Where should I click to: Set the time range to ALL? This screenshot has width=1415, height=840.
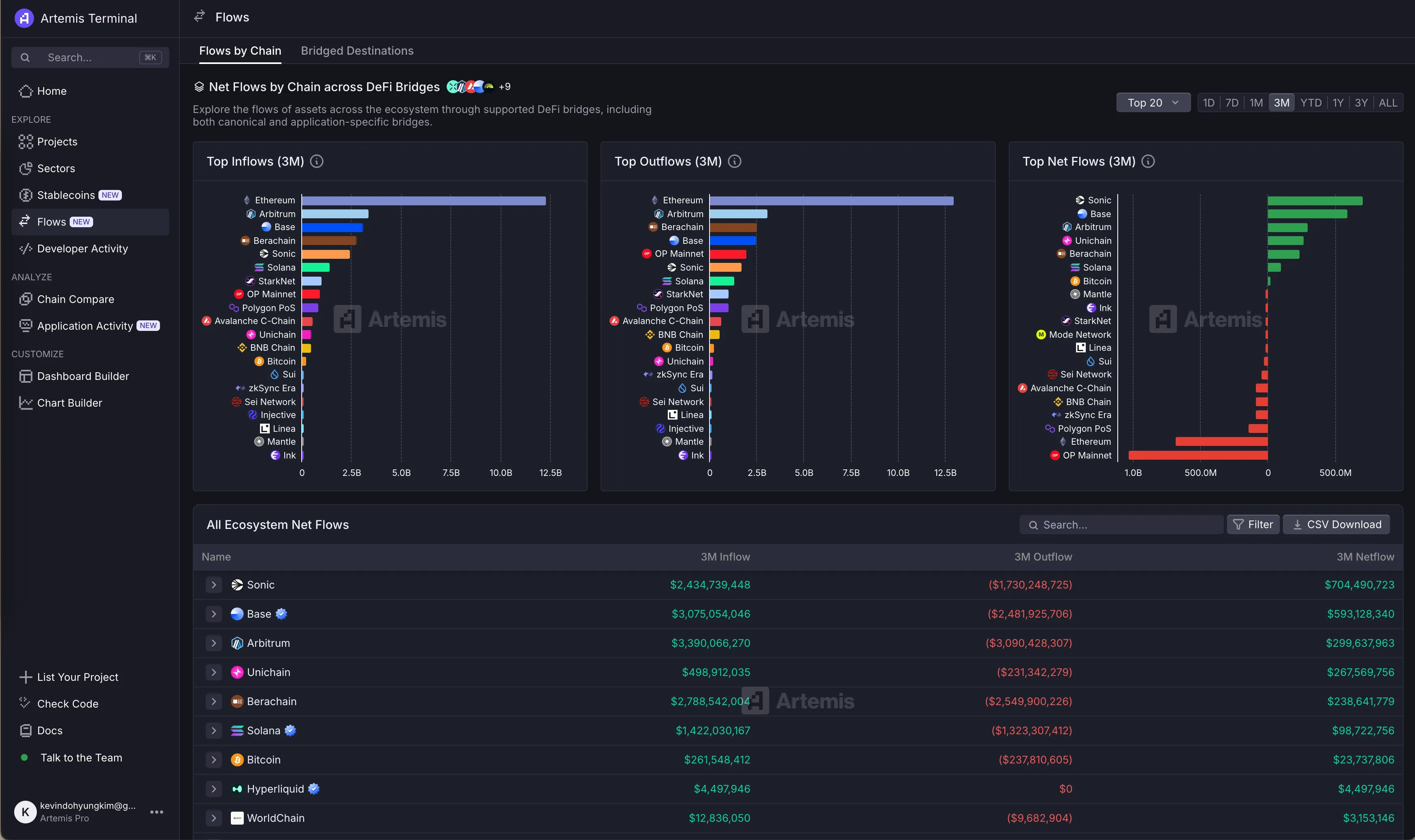[x=1387, y=102]
